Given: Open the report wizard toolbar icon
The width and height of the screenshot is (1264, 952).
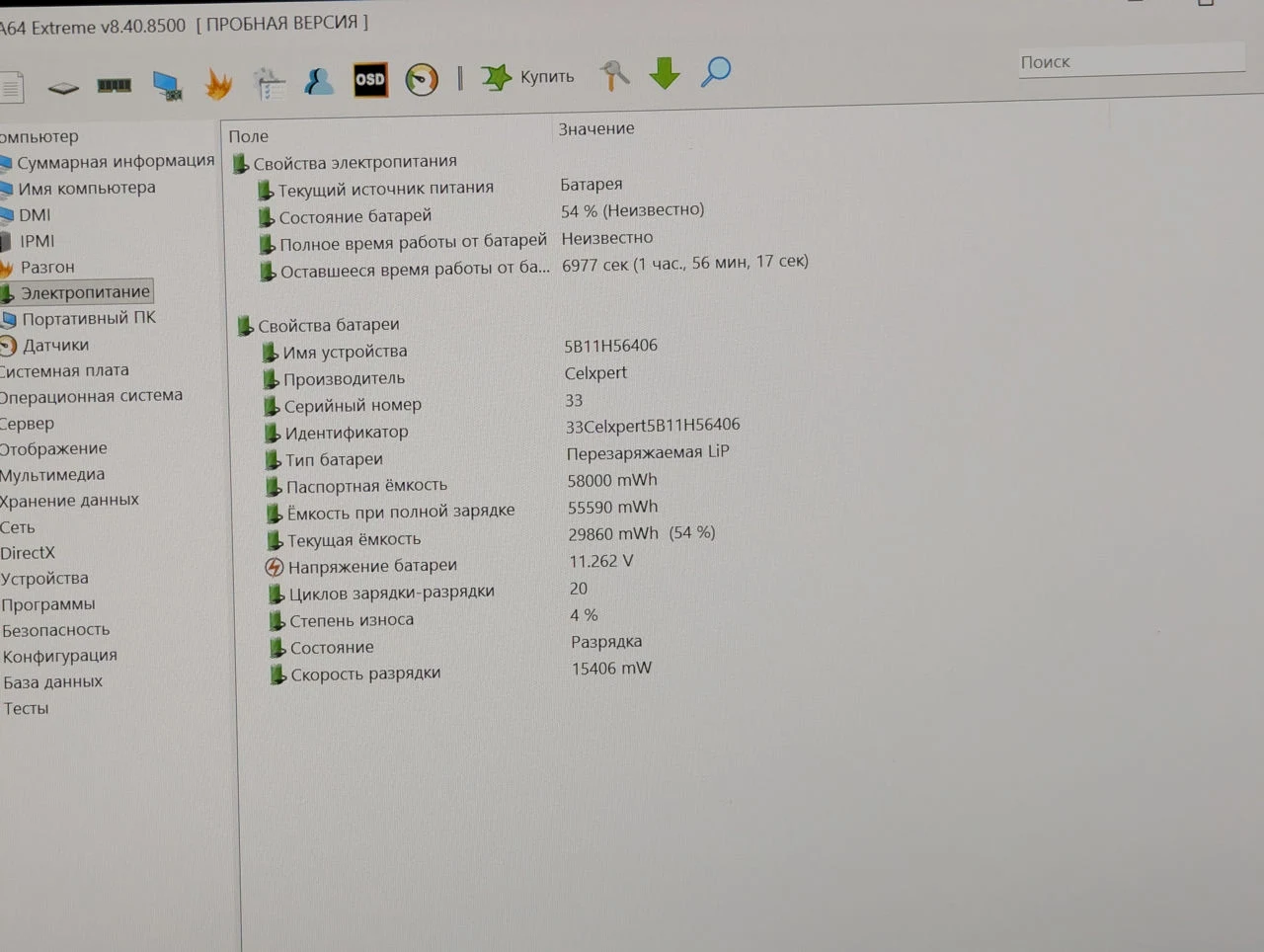Looking at the screenshot, I should [269, 84].
